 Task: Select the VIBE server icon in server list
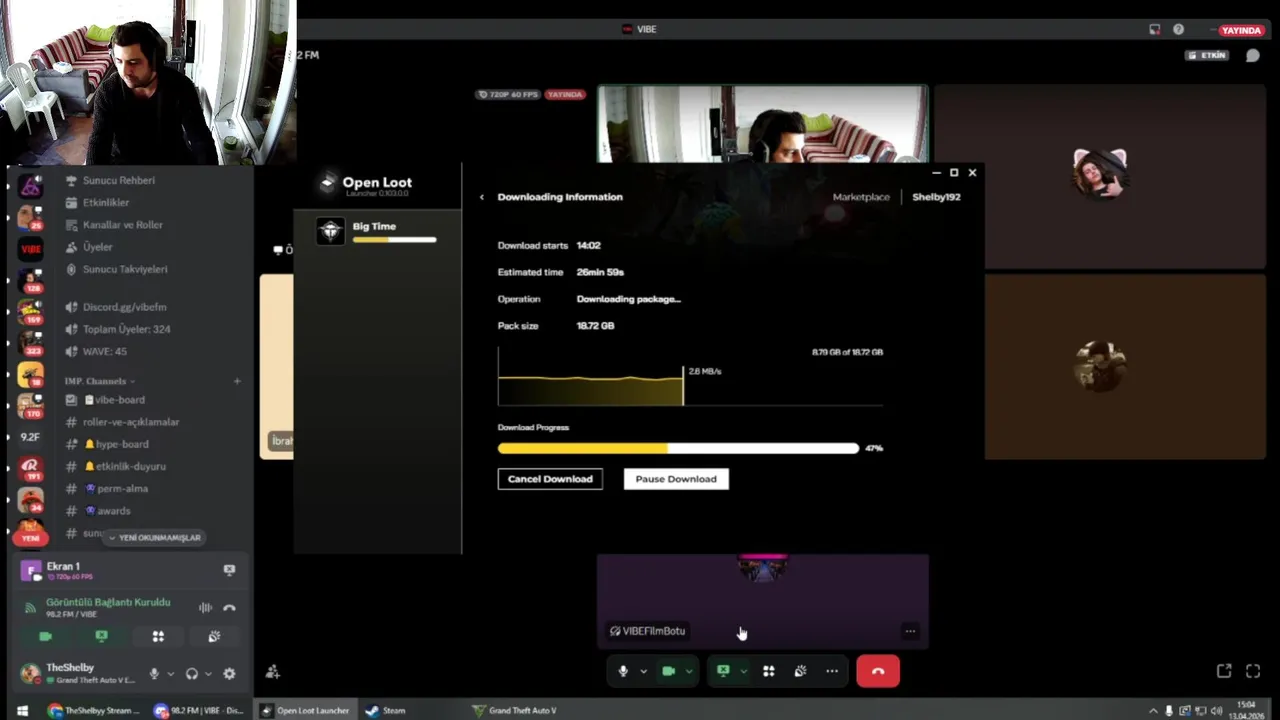31,249
